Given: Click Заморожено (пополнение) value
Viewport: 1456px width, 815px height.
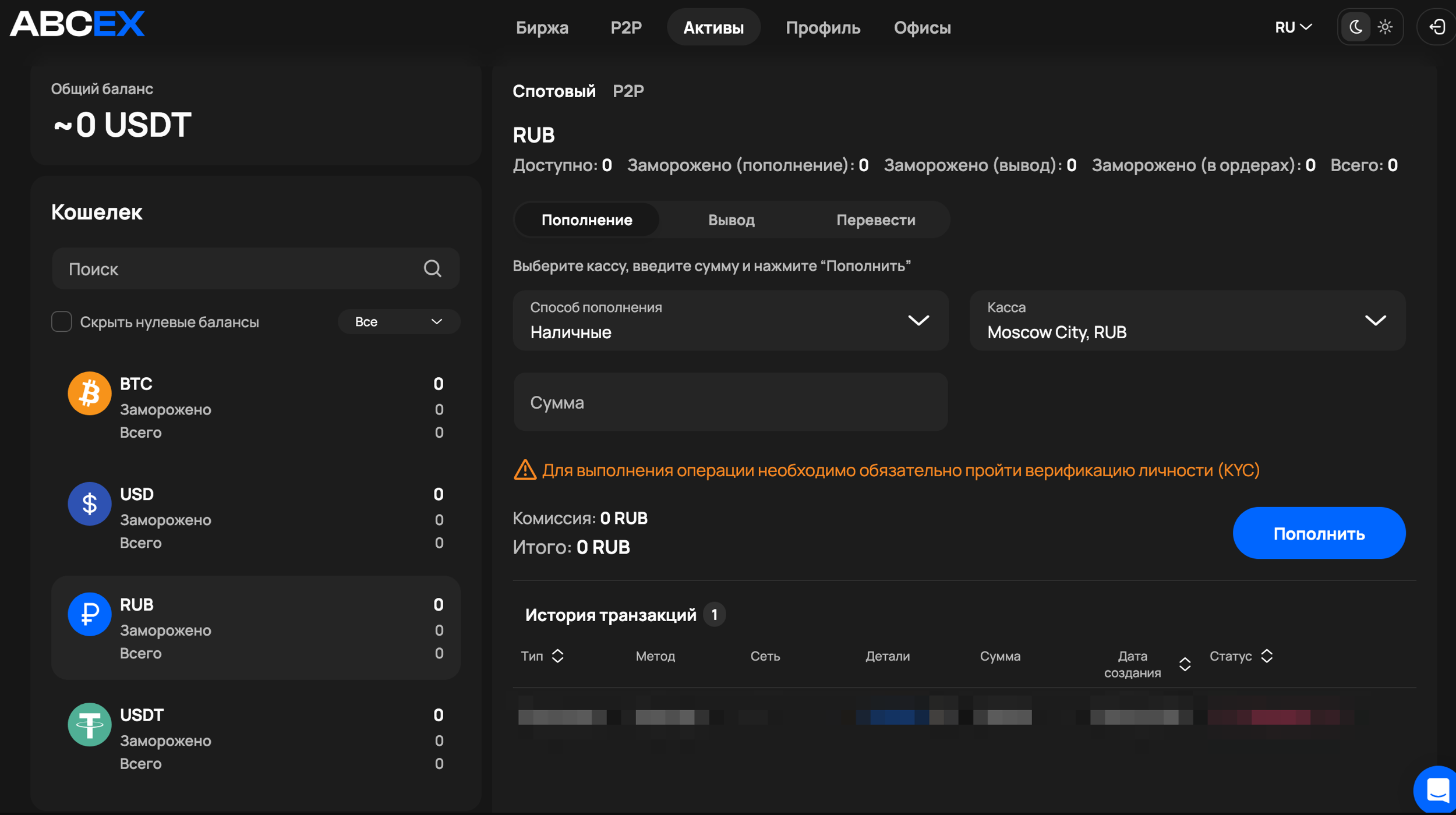Looking at the screenshot, I should tap(864, 165).
